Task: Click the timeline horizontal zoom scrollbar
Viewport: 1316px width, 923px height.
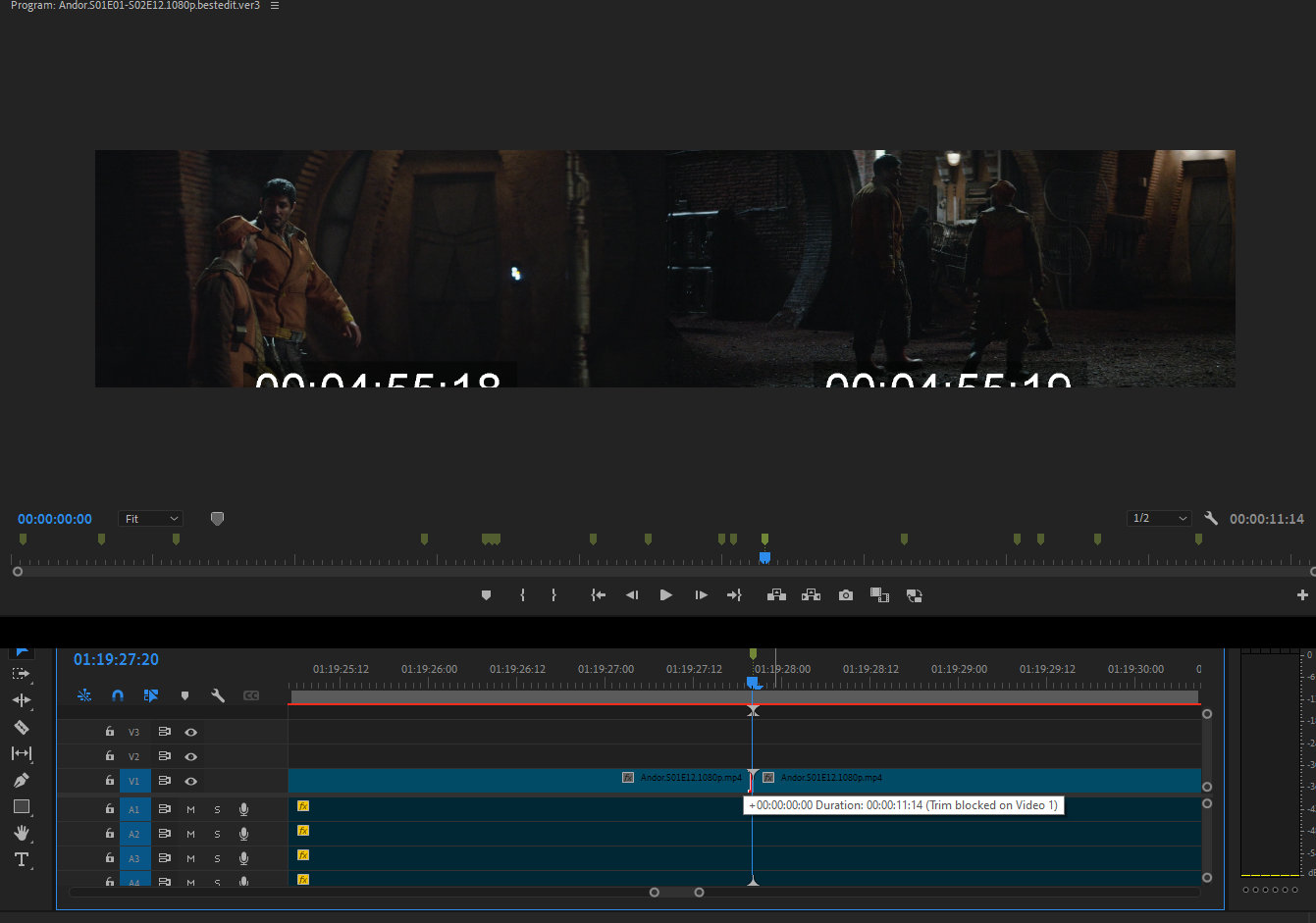Action: point(676,892)
